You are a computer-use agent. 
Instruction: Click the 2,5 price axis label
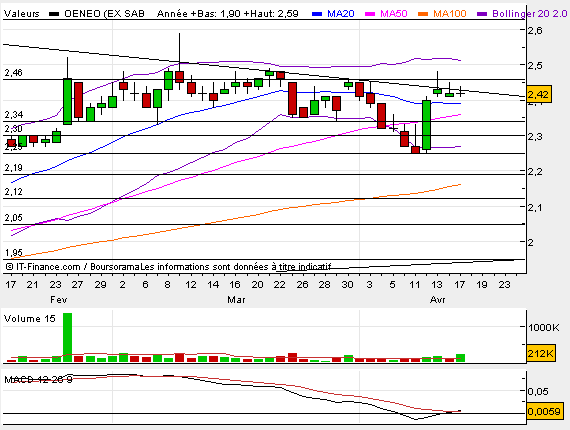(535, 66)
